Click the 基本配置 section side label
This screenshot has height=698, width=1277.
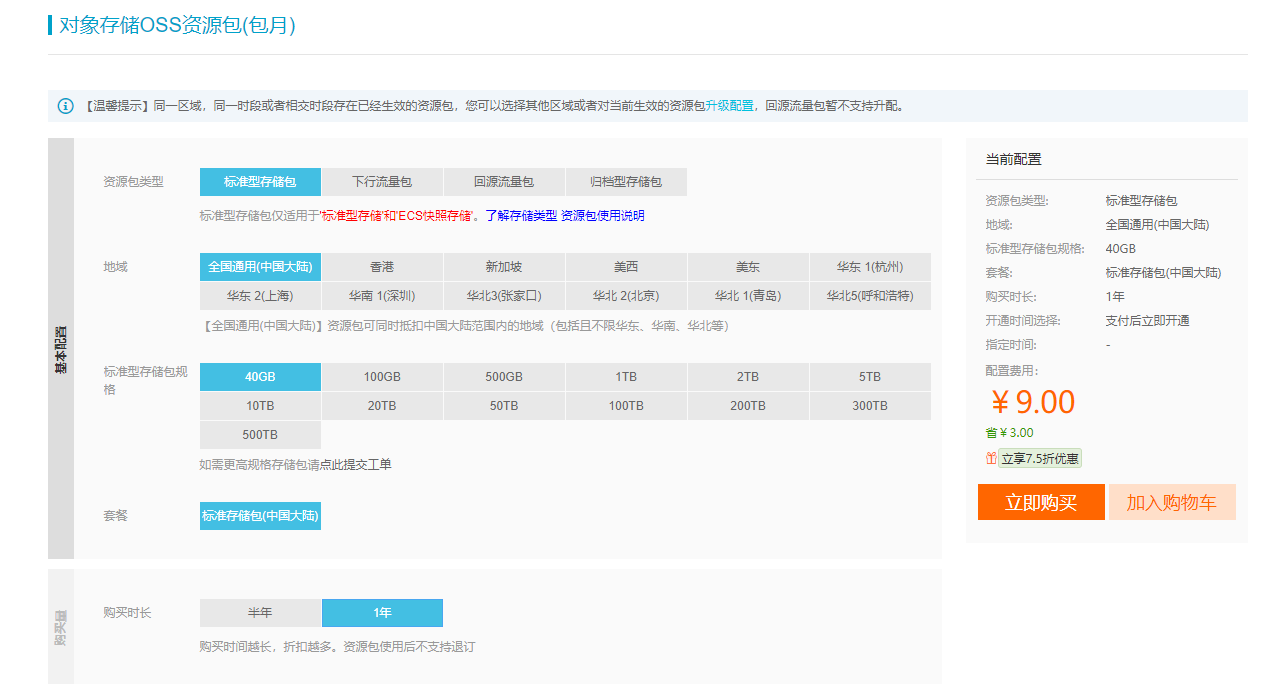61,349
